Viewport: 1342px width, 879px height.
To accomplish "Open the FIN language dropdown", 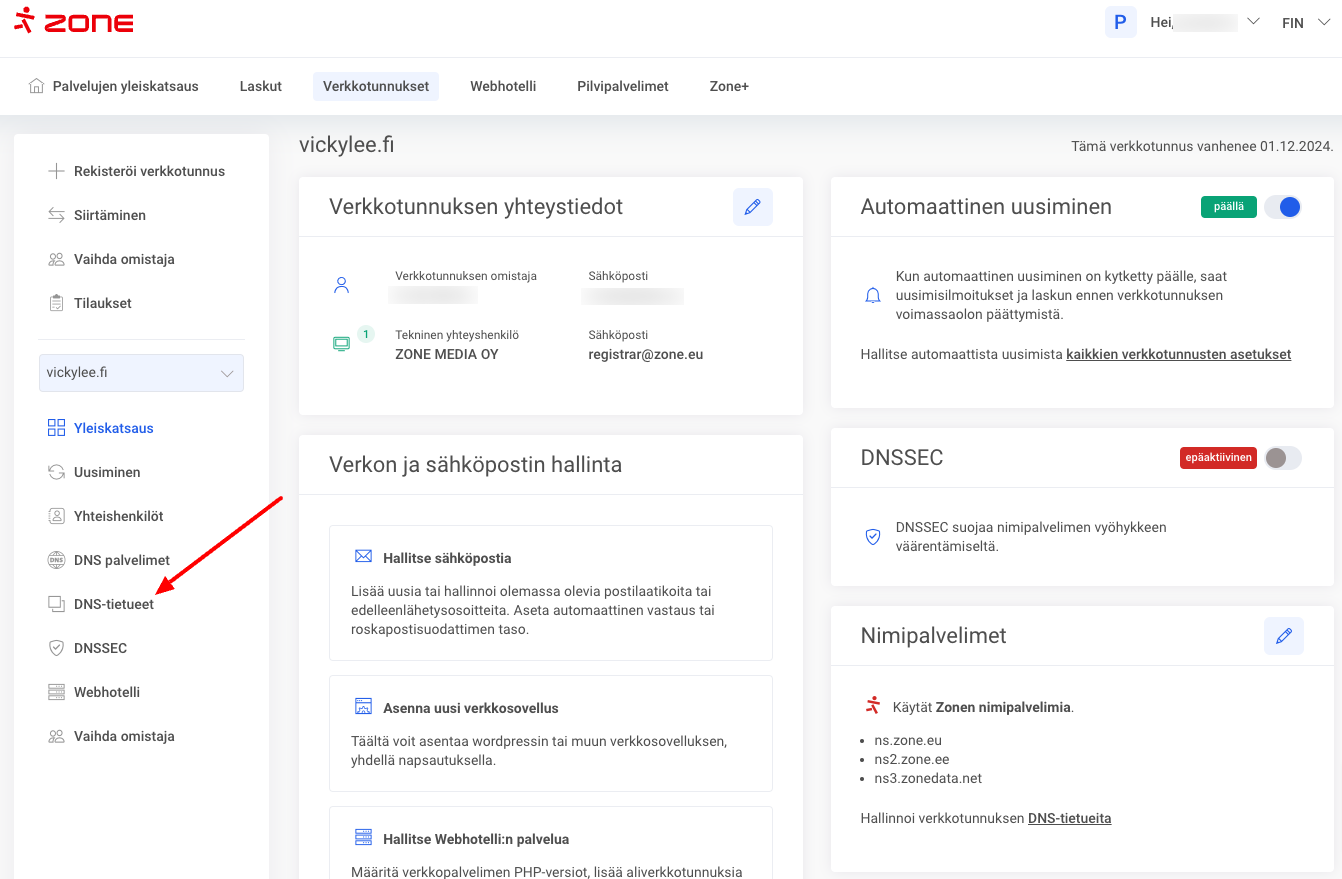I will click(1303, 23).
